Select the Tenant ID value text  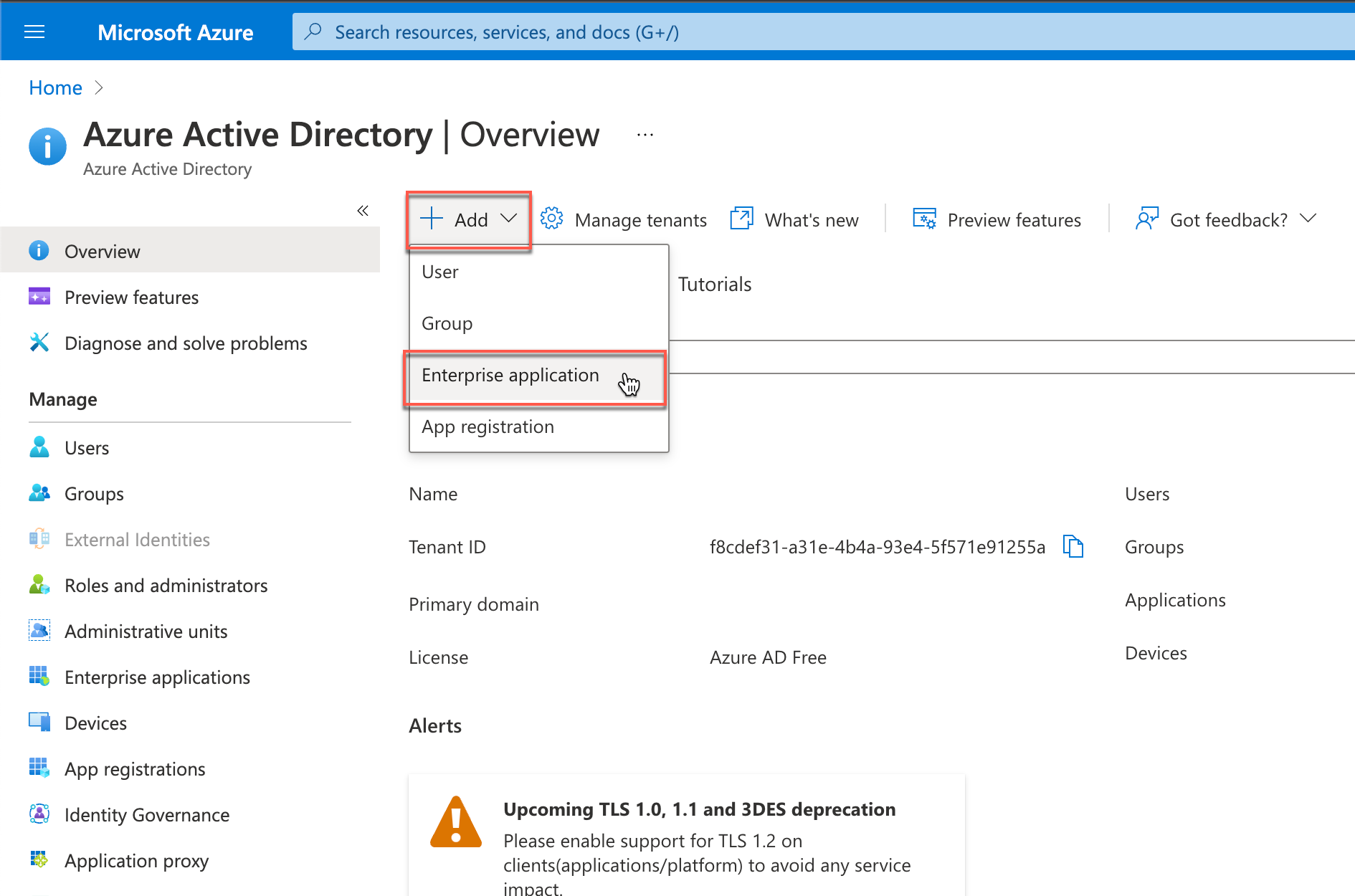[x=878, y=547]
